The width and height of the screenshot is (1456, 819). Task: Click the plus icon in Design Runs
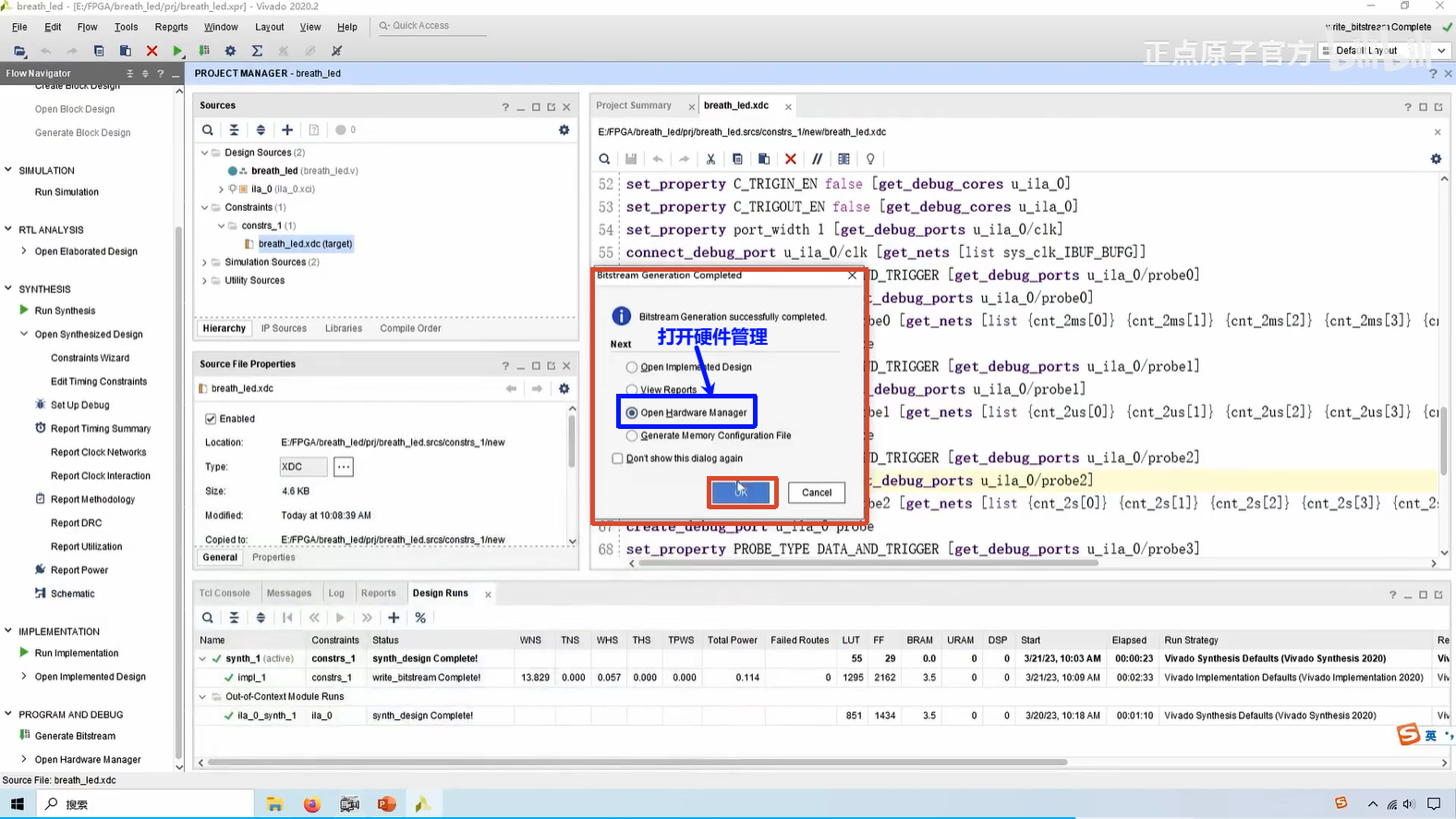pyautogui.click(x=394, y=617)
